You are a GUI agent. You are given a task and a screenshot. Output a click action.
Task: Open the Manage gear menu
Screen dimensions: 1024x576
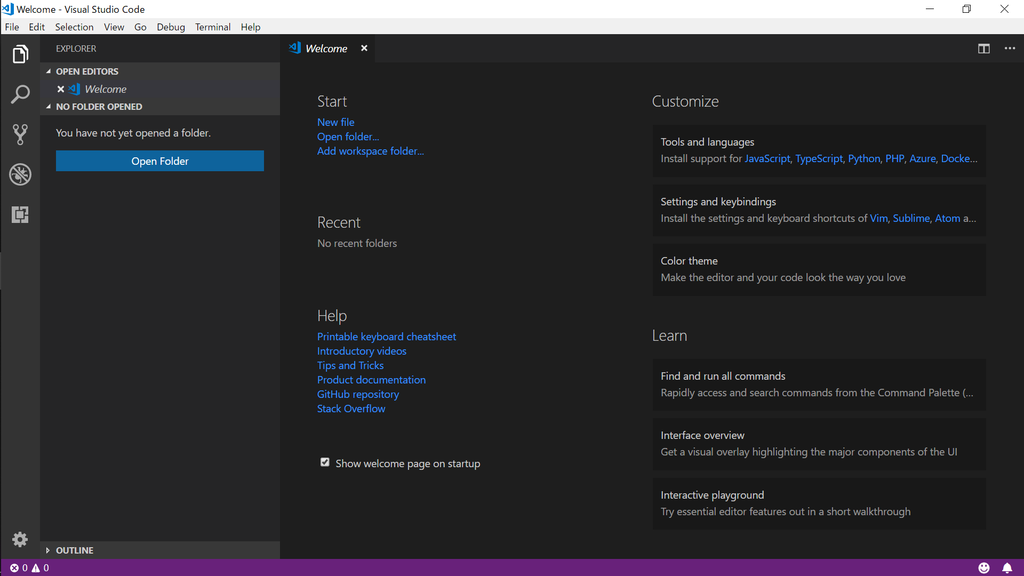tap(20, 539)
